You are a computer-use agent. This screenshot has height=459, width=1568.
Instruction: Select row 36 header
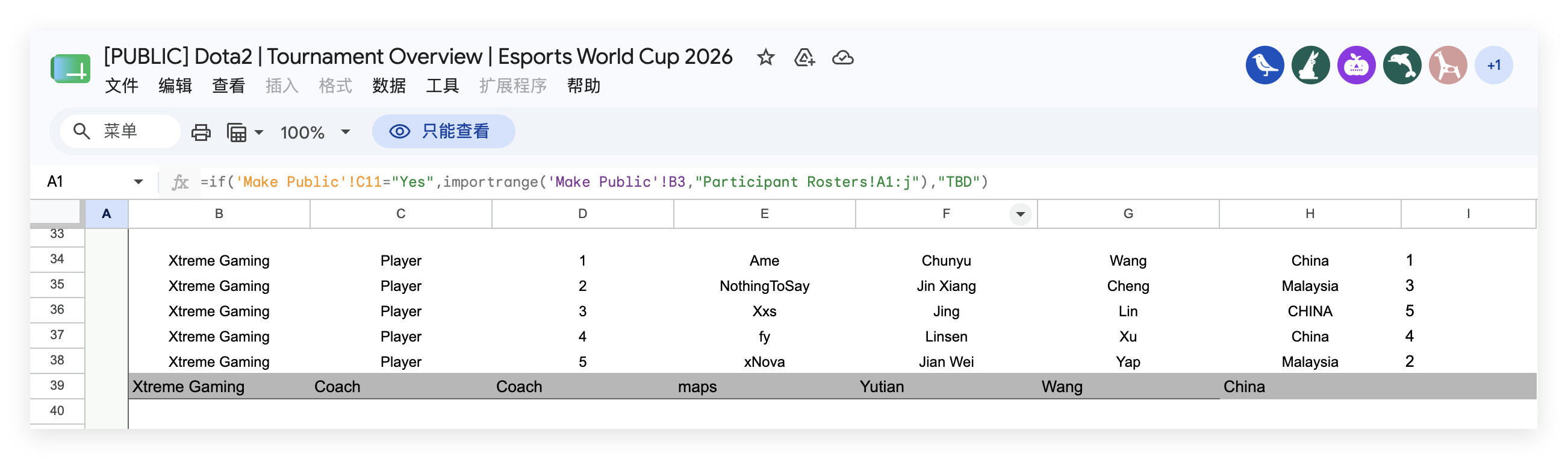pyautogui.click(x=57, y=310)
